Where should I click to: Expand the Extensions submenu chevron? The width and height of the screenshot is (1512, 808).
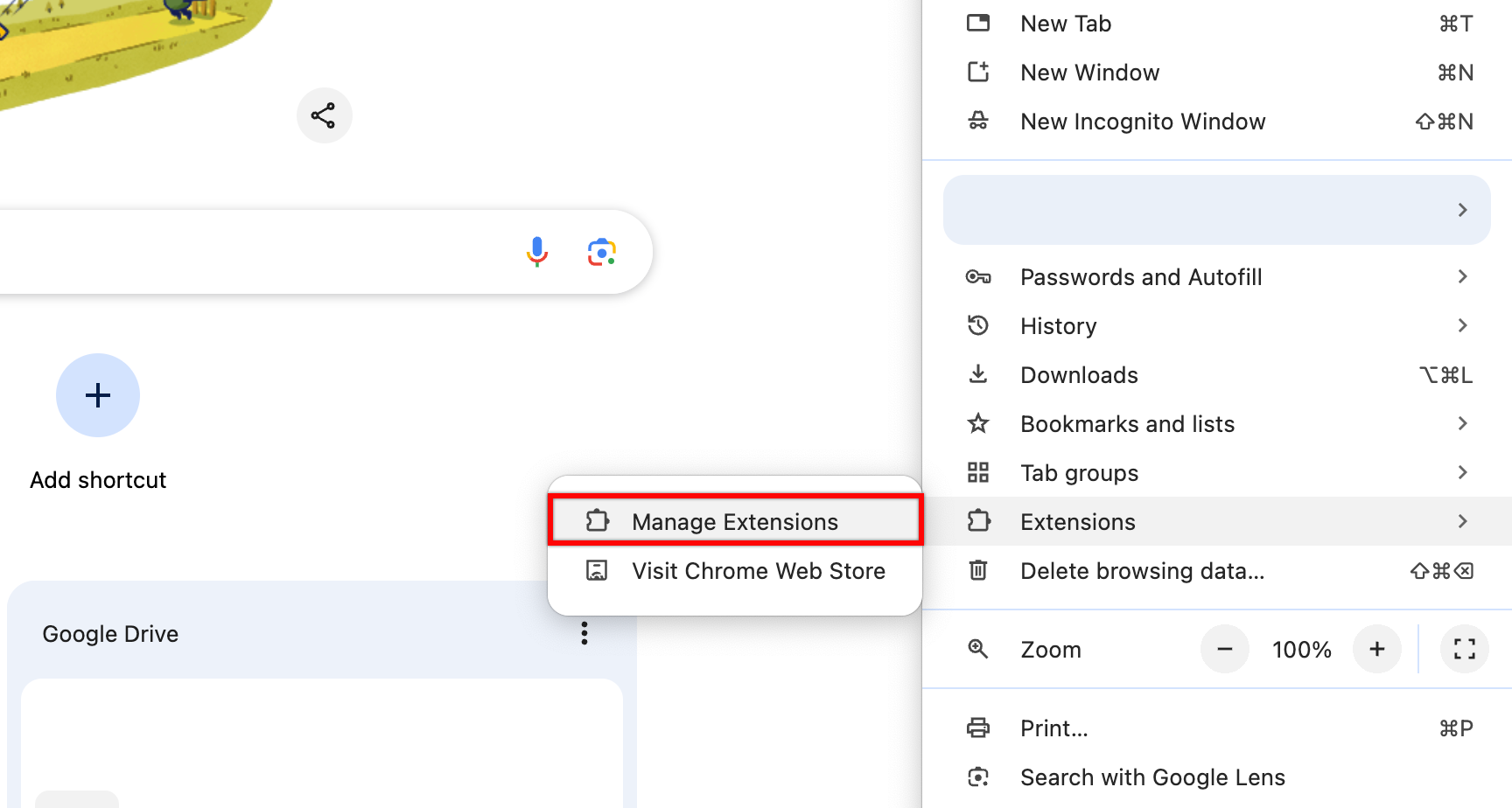coord(1462,521)
